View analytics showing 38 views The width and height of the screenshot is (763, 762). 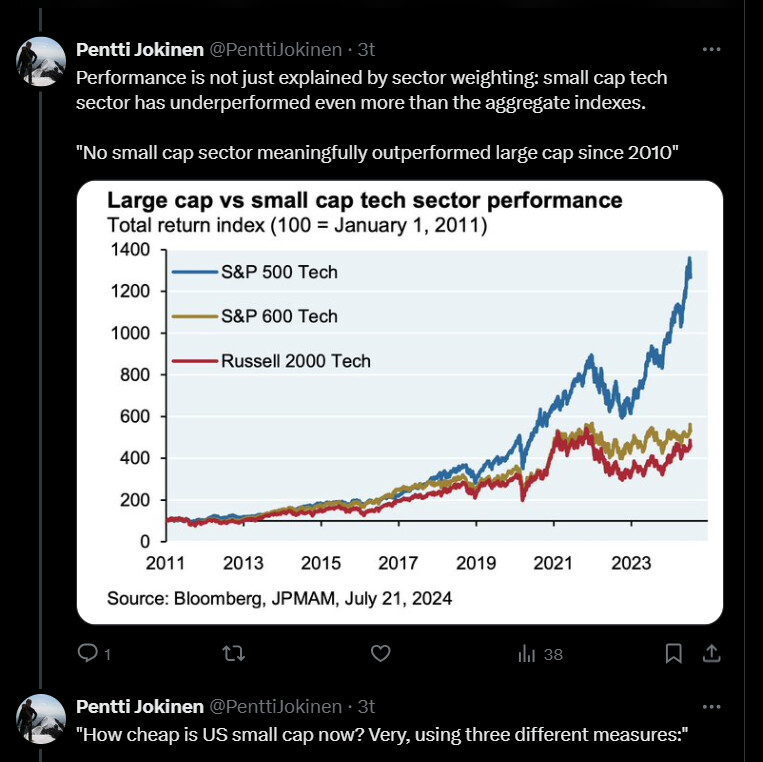(x=540, y=654)
